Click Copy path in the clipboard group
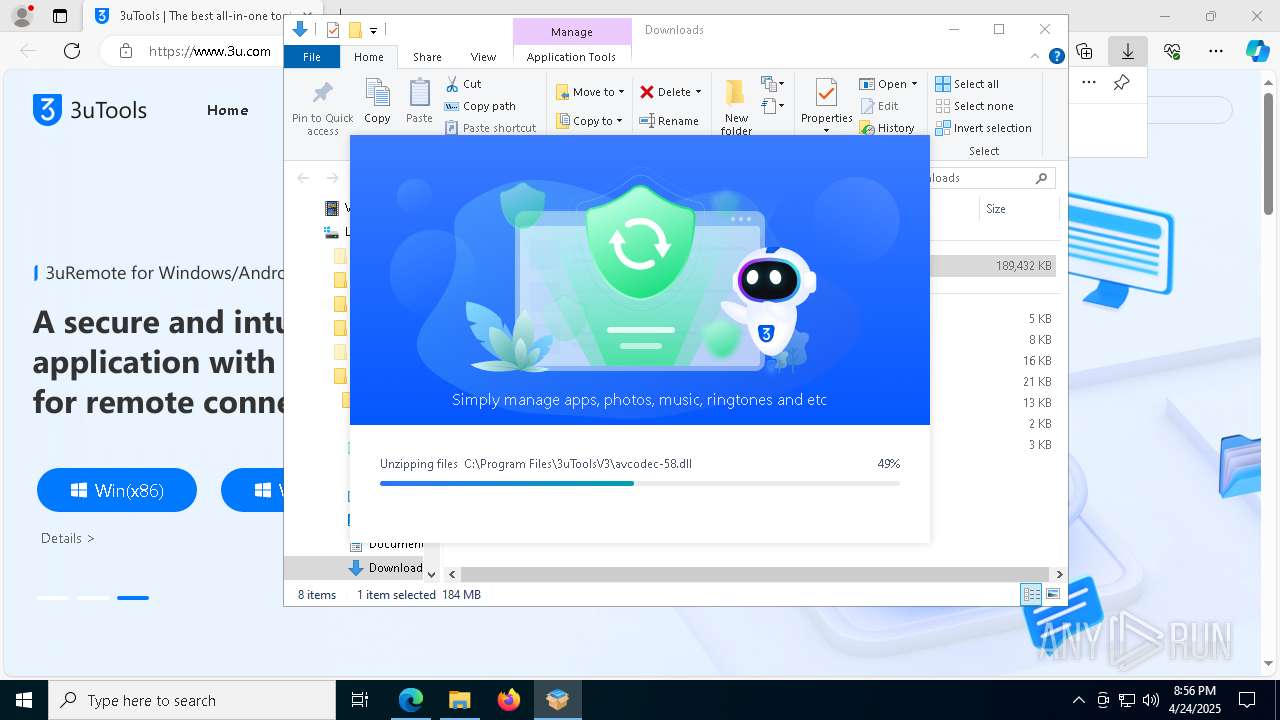 tap(480, 106)
